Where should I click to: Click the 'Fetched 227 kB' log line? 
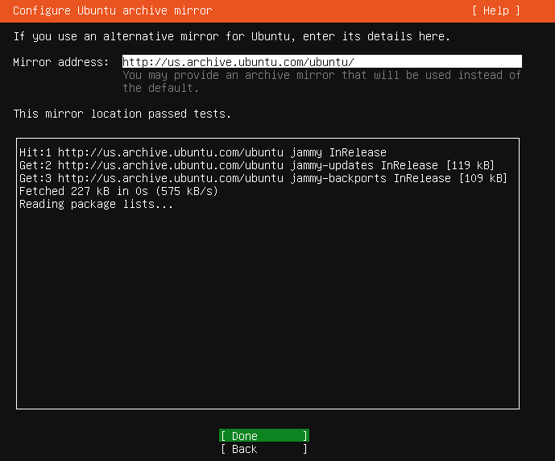point(119,191)
